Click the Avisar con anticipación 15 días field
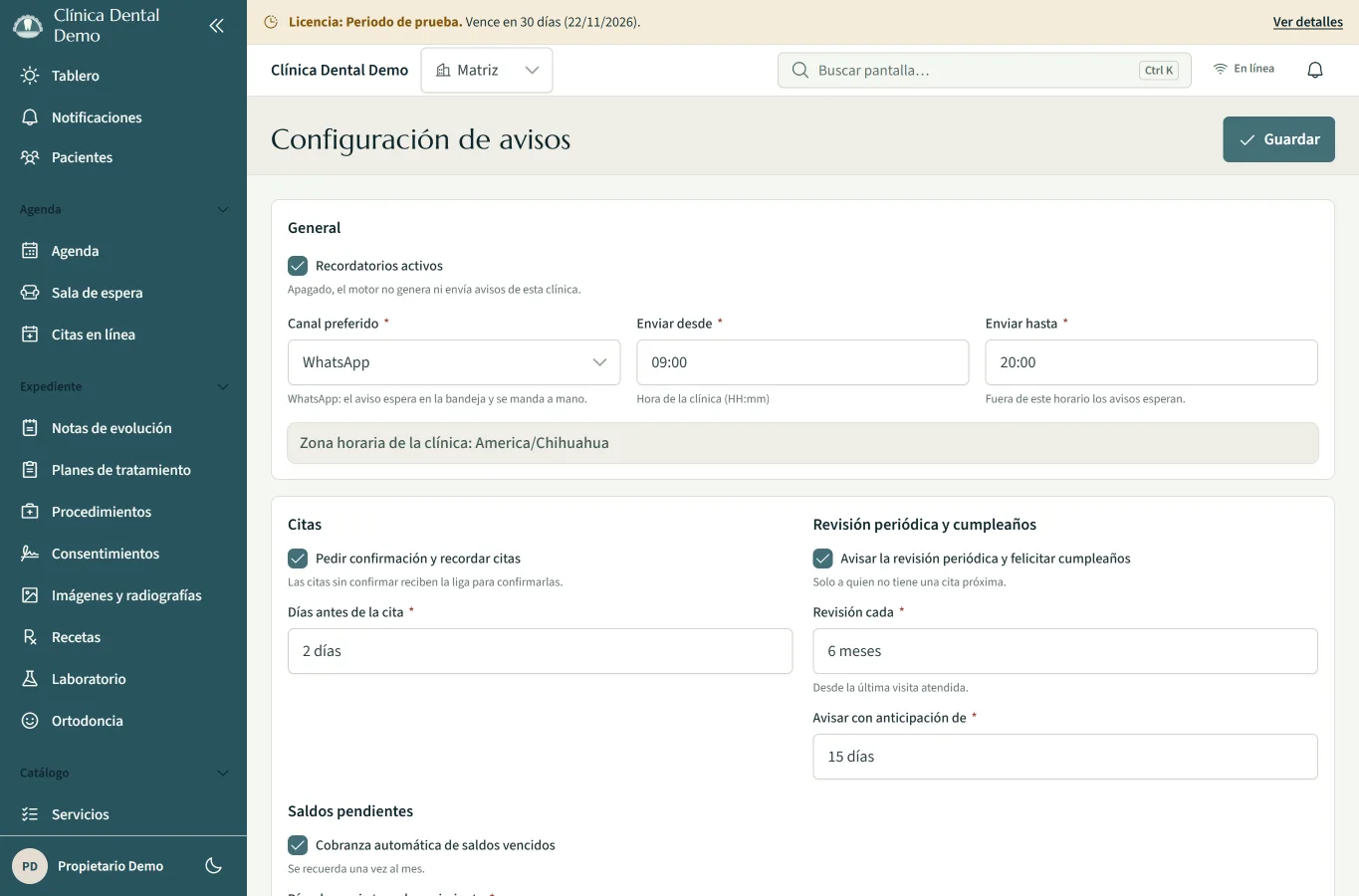The width and height of the screenshot is (1359, 896). (1065, 757)
